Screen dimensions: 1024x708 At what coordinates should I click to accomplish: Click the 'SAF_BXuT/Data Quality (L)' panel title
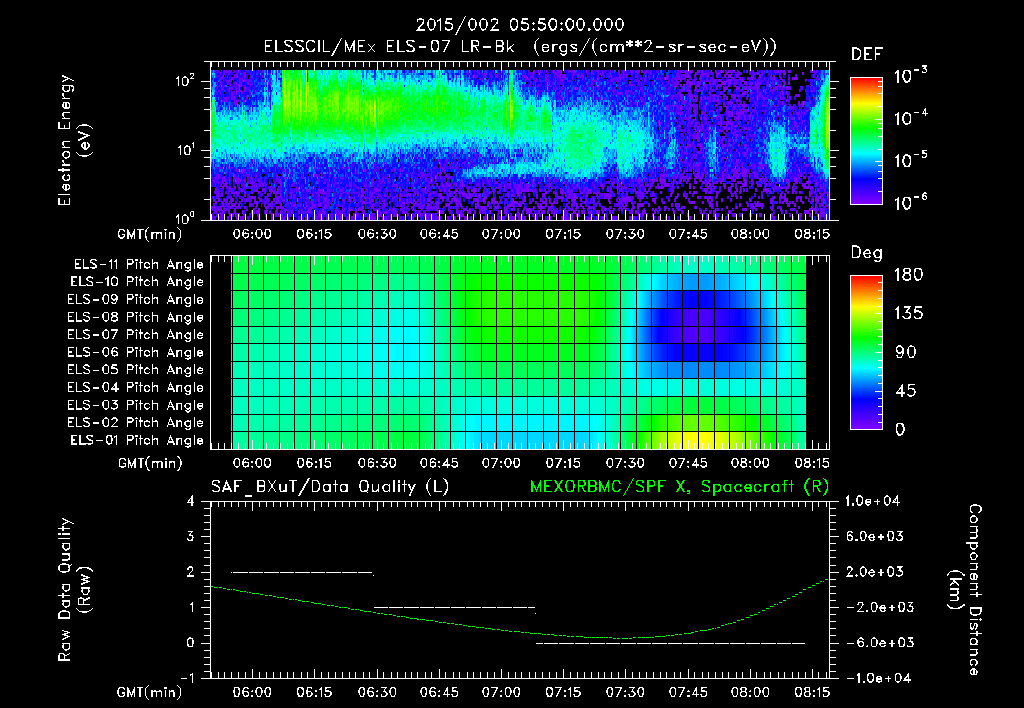click(x=330, y=487)
